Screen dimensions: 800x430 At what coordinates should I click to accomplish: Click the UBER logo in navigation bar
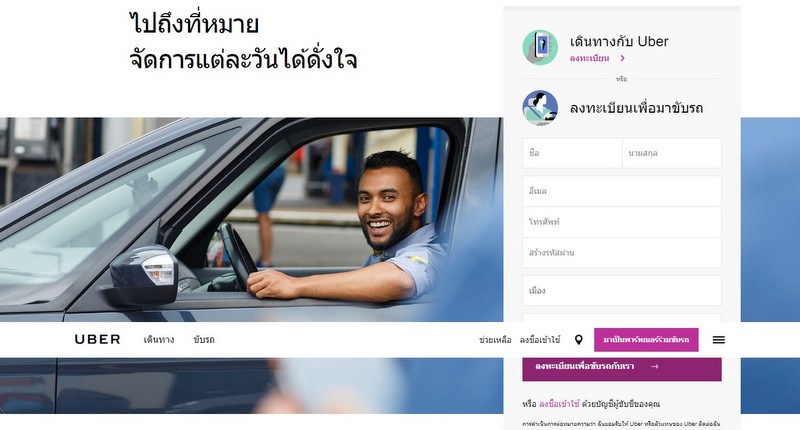pos(97,340)
